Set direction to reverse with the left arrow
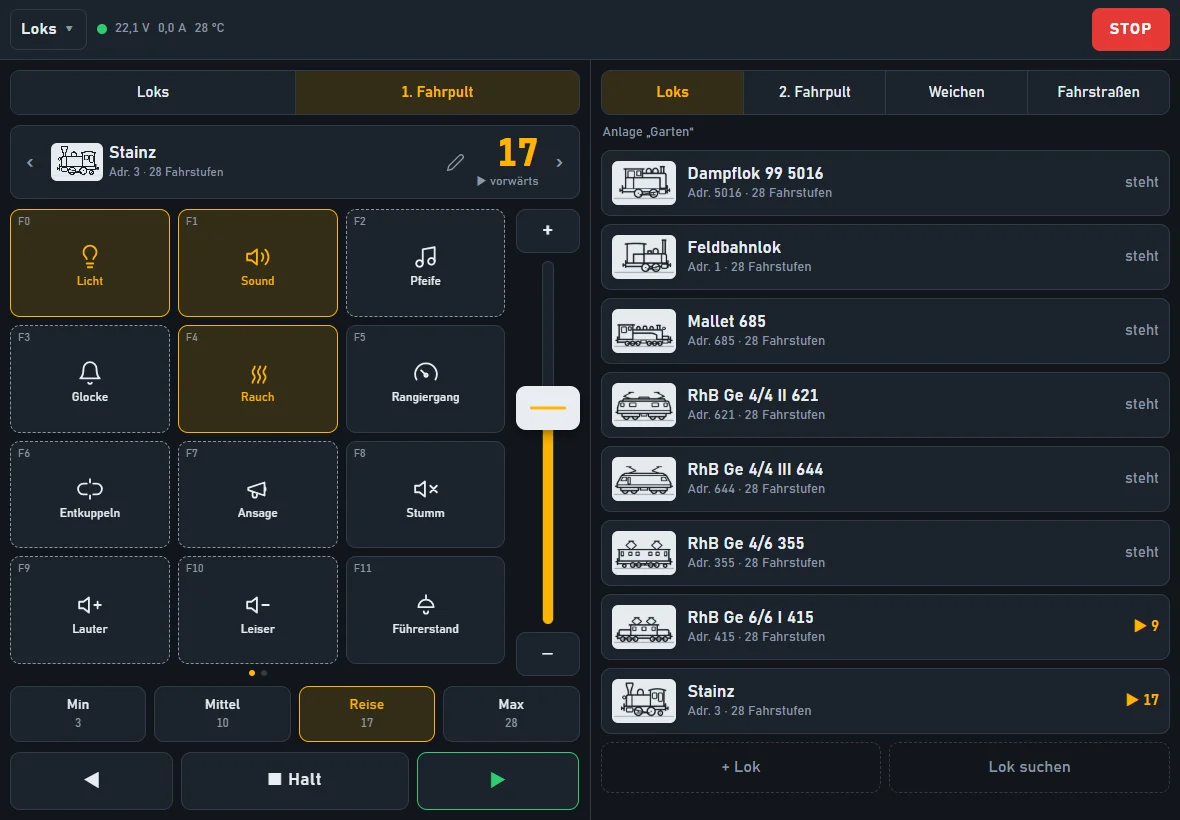1180x820 pixels. [x=91, y=780]
